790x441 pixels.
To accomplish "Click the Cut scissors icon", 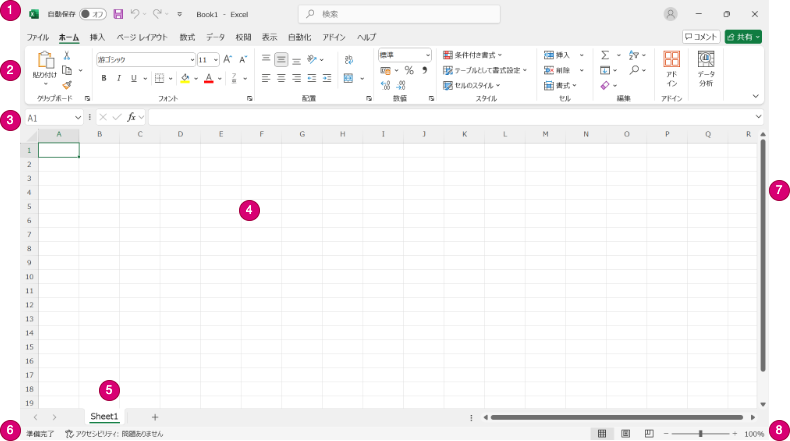I will pyautogui.click(x=67, y=56).
